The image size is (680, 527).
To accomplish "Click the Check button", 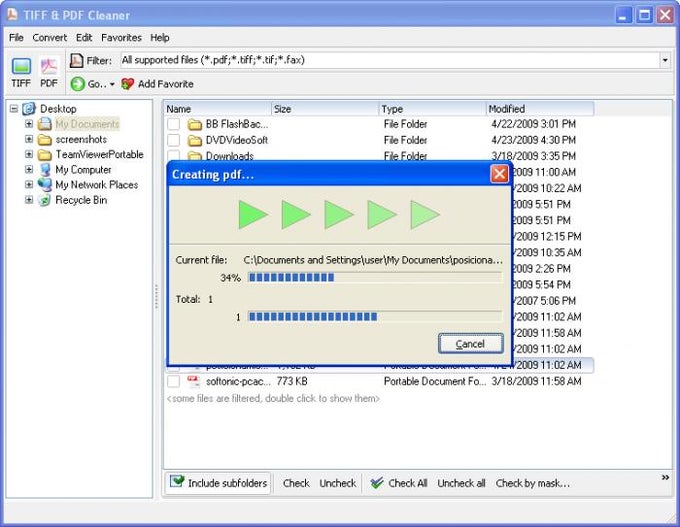I will point(296,483).
